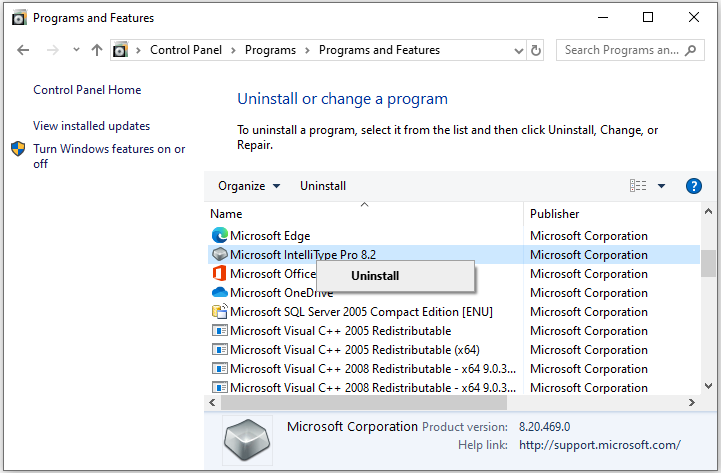
Task: Expand the breadcrumb chevron after Control Panel
Action: click(x=233, y=50)
